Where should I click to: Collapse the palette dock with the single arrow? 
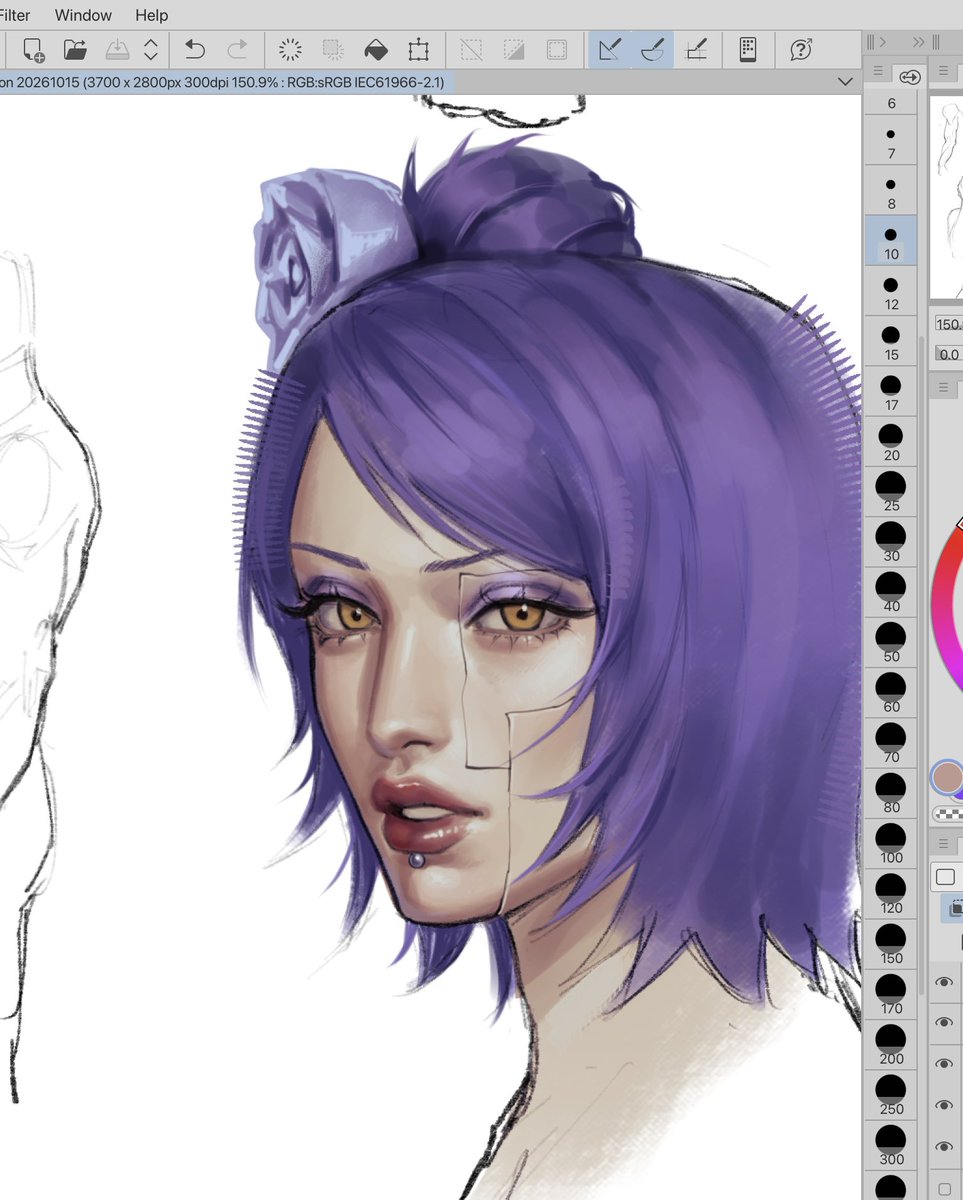pyautogui.click(x=881, y=42)
